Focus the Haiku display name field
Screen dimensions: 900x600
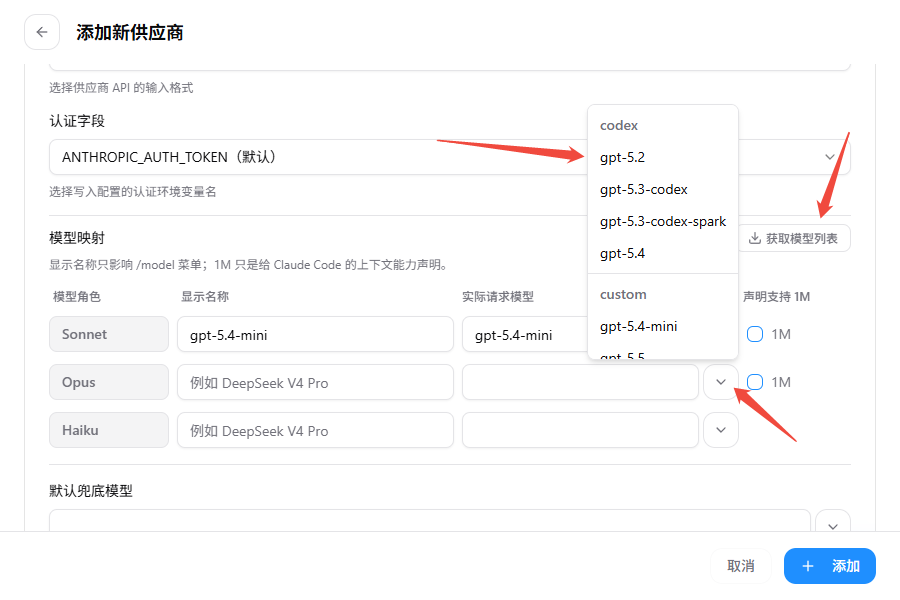pos(315,430)
